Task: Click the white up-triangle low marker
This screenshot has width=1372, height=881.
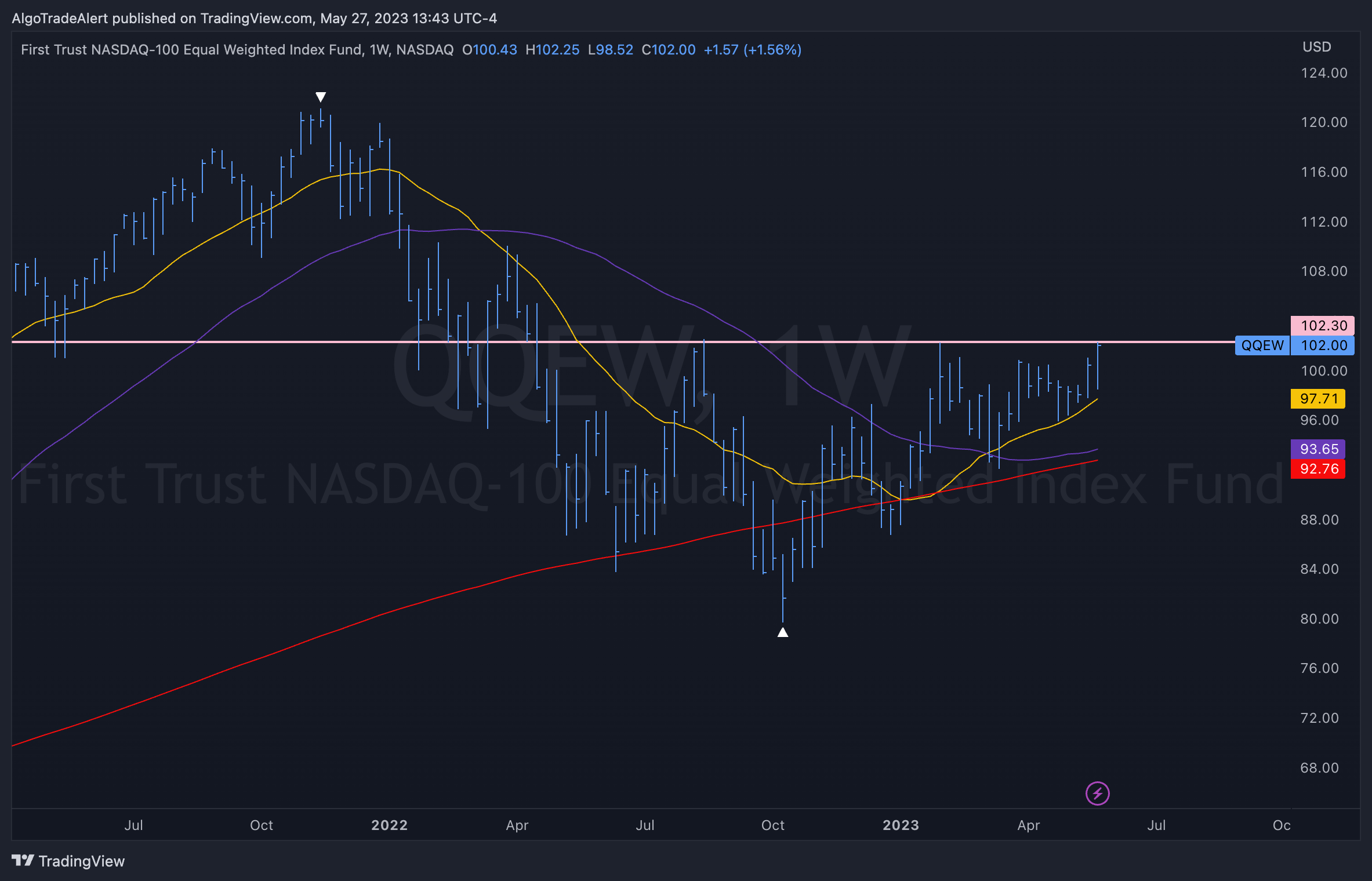Action: click(783, 632)
